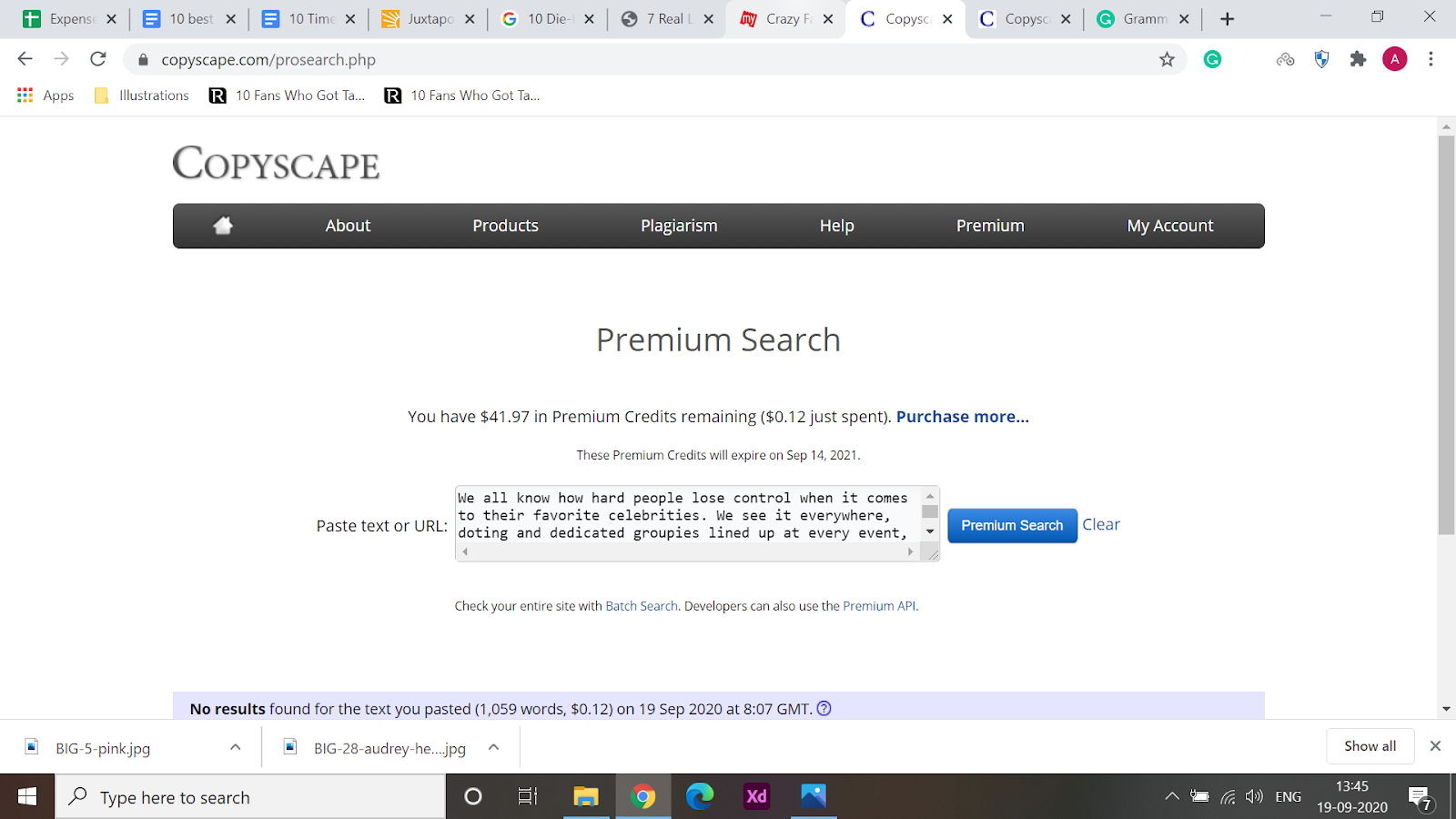Viewport: 1456px width, 819px height.
Task: Click the text area vertical scrollbar down arrow
Action: click(x=930, y=531)
